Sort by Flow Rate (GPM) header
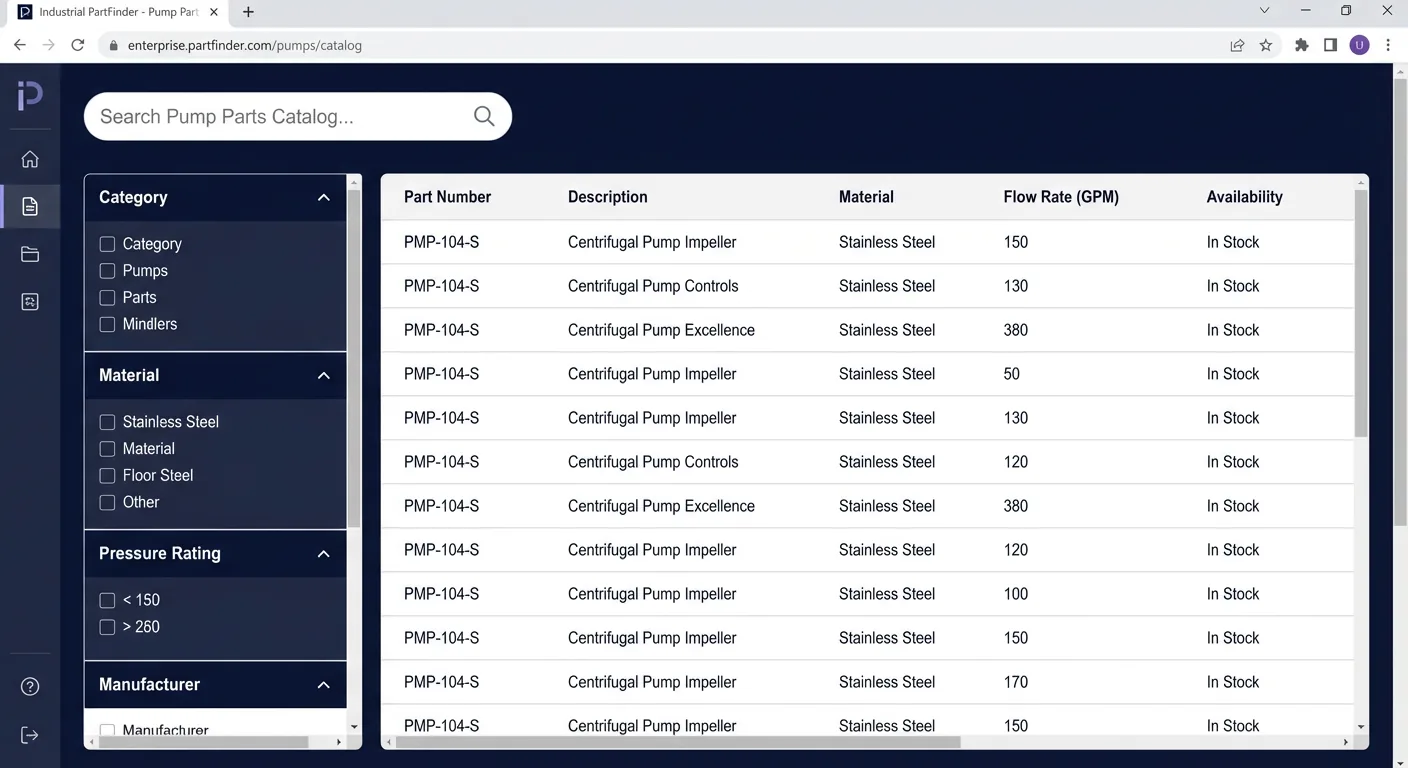This screenshot has height=768, width=1408. [x=1061, y=197]
